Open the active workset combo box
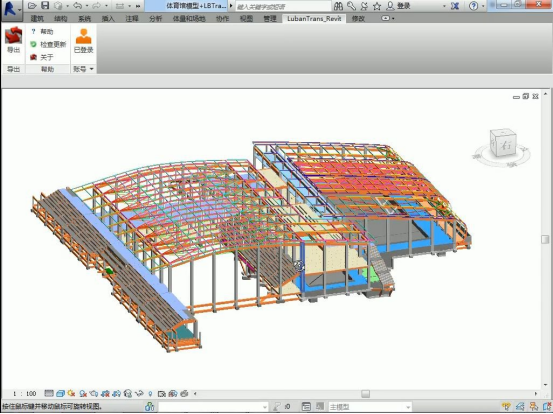This screenshot has width=553, height=414. click(213, 407)
